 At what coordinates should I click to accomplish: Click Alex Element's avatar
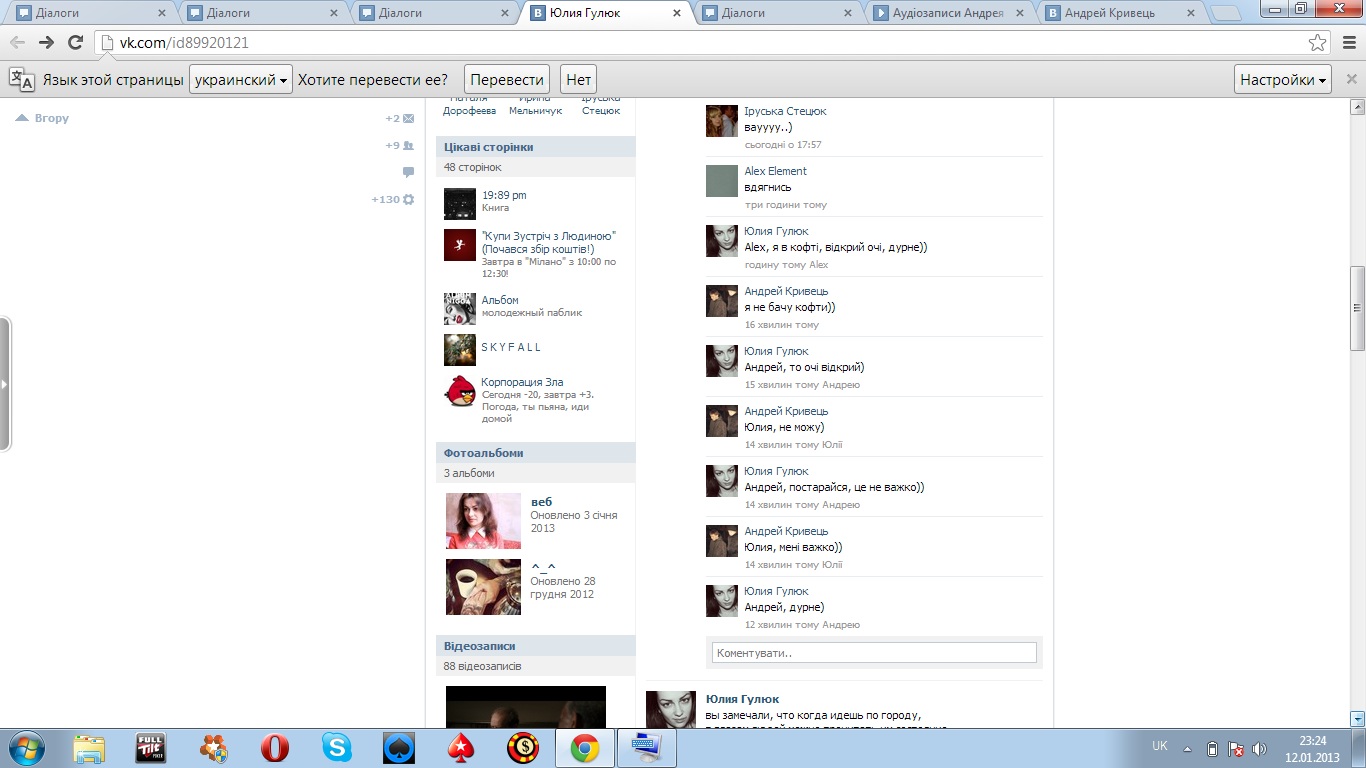(722, 181)
